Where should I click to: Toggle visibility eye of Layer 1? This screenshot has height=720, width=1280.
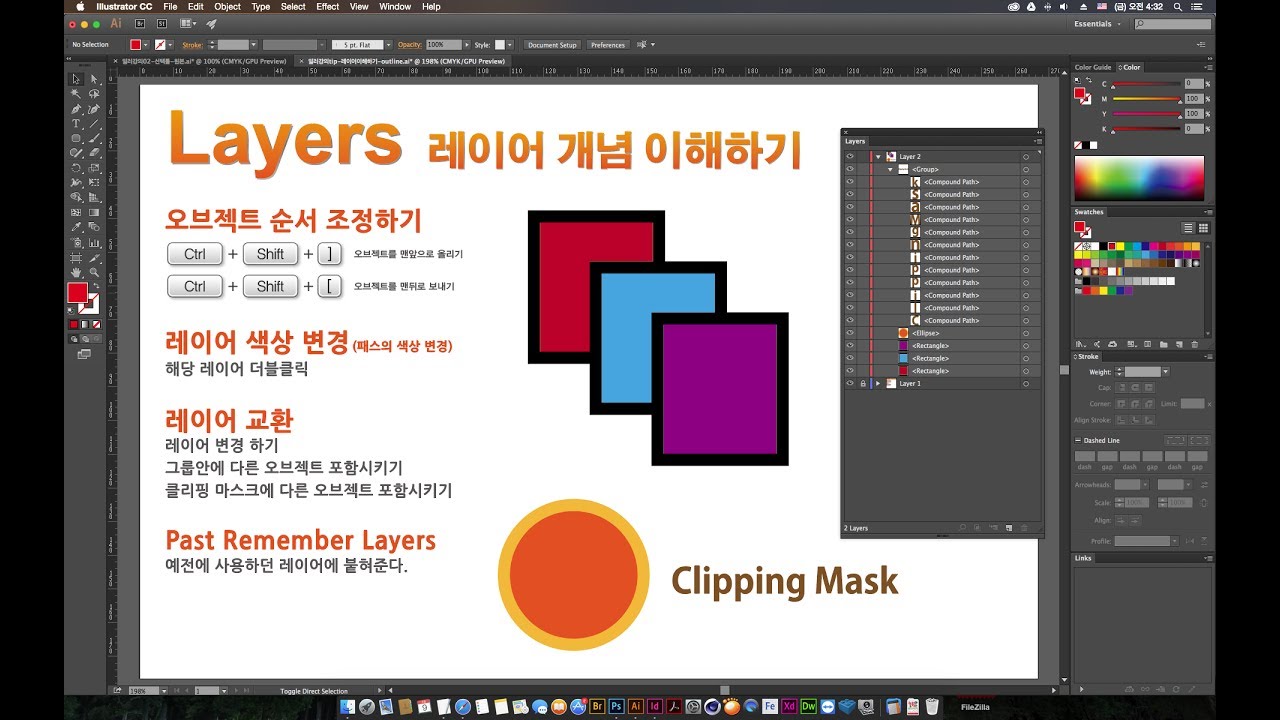(850, 383)
